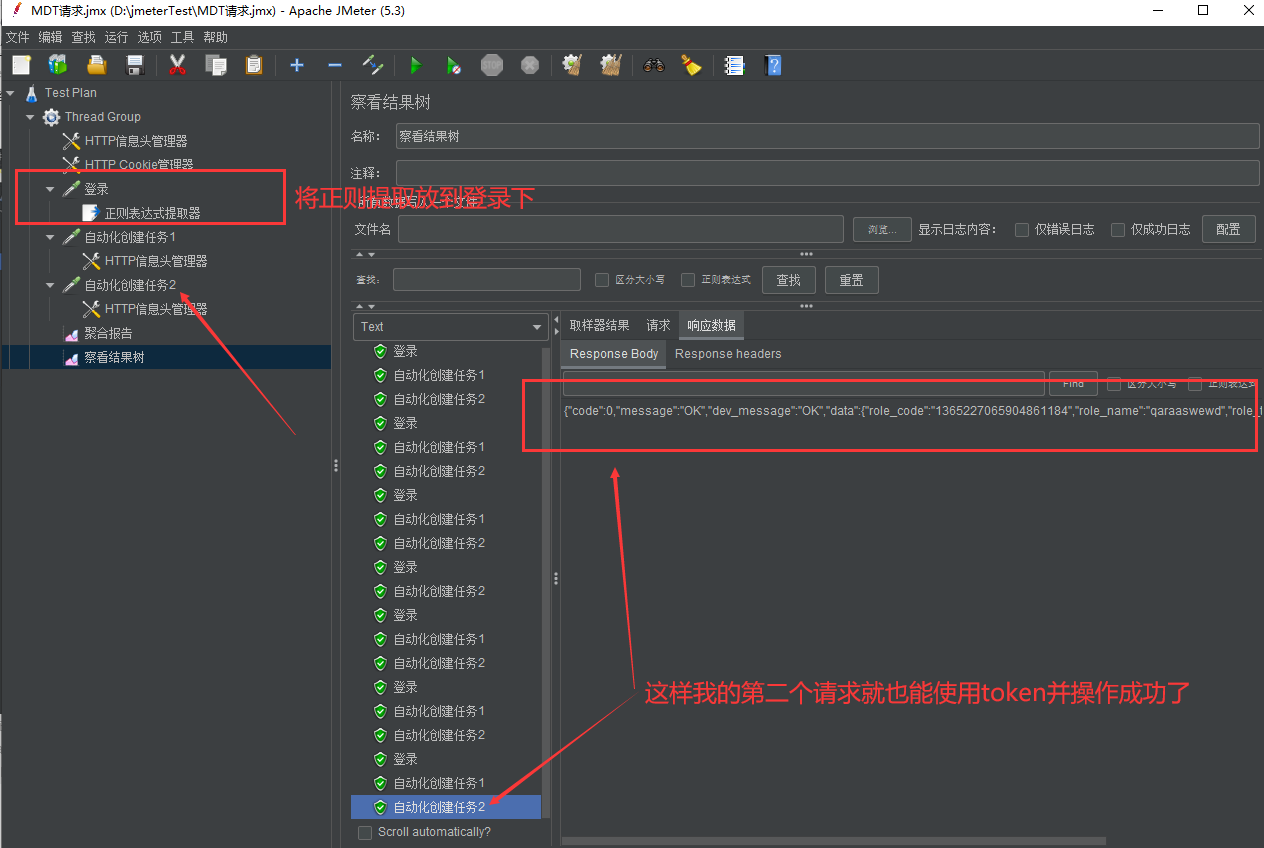The width and height of the screenshot is (1264, 848).
Task: Open search with the binoculars icon
Action: tap(654, 65)
